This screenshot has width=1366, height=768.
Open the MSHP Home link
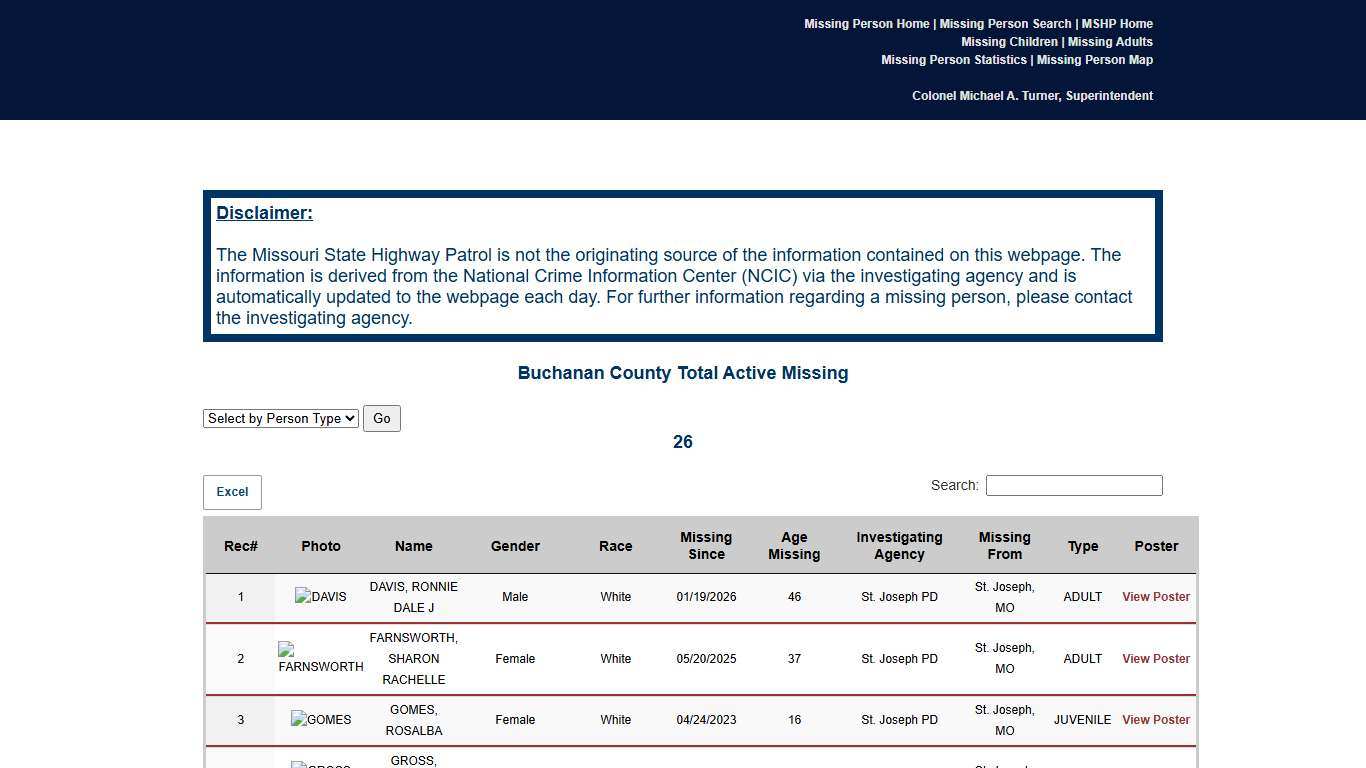(x=1117, y=24)
